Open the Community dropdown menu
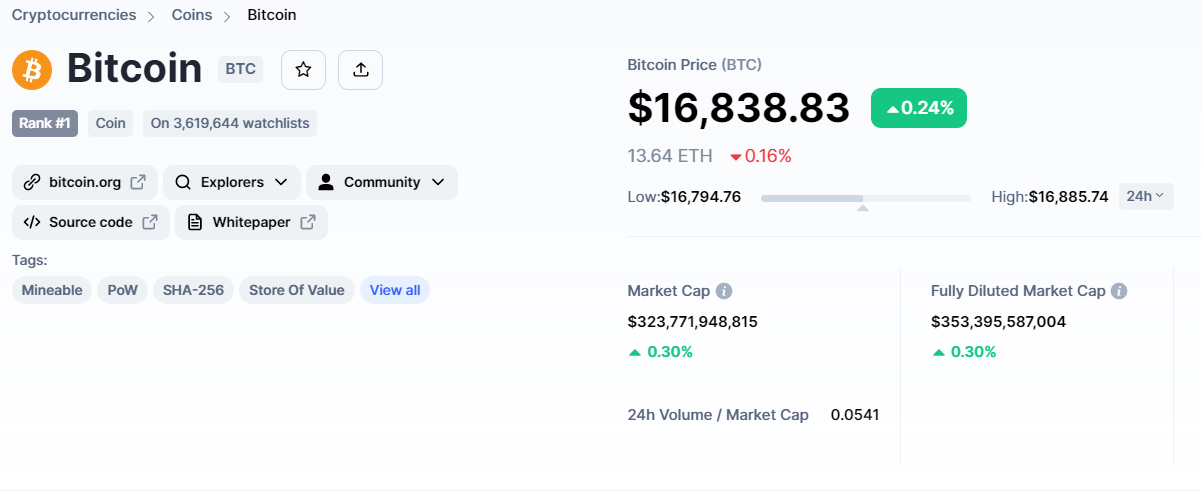Screen dimensions: 1201x492 [382, 182]
